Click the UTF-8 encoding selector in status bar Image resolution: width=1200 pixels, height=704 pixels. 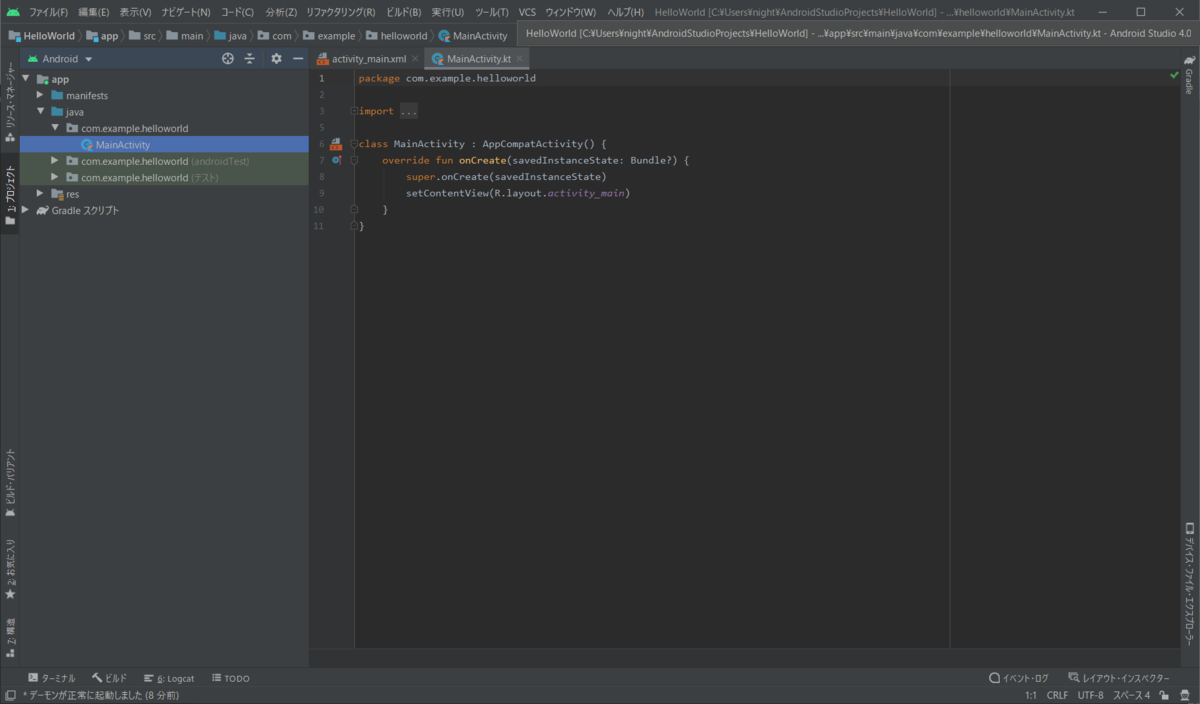pos(1090,695)
